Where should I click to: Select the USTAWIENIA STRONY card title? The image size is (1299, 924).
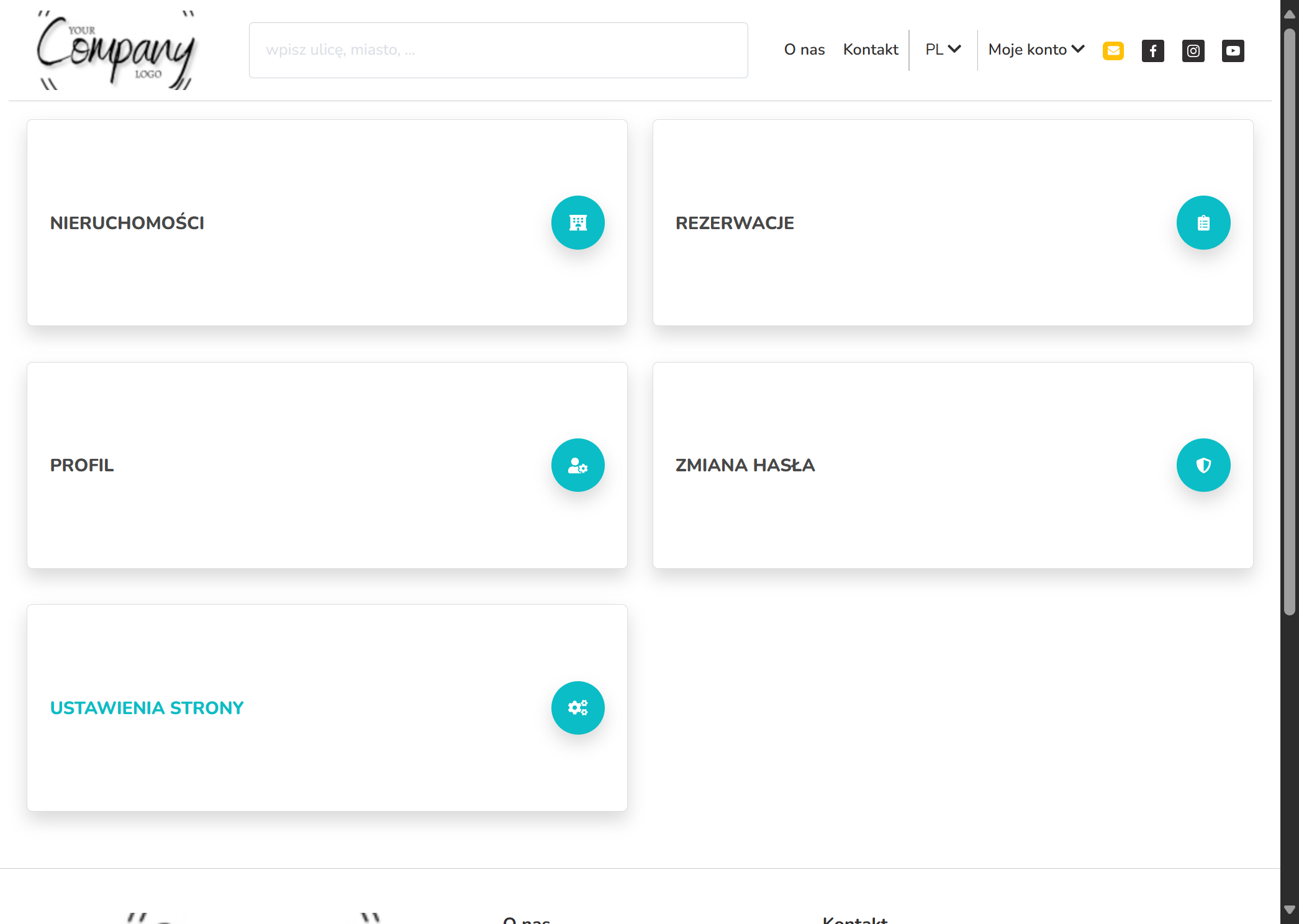pos(147,708)
